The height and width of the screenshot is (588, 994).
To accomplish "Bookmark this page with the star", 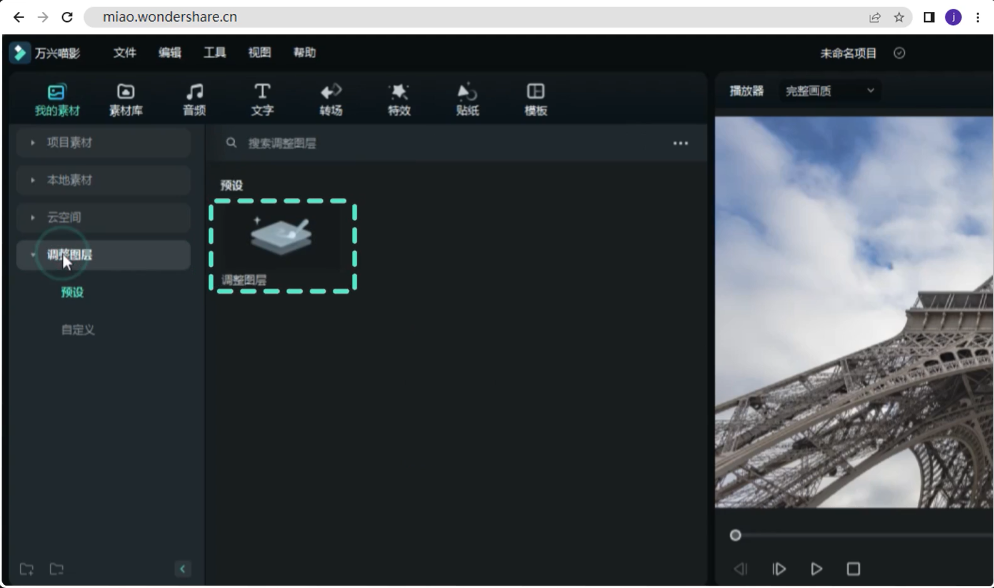I will click(x=899, y=17).
